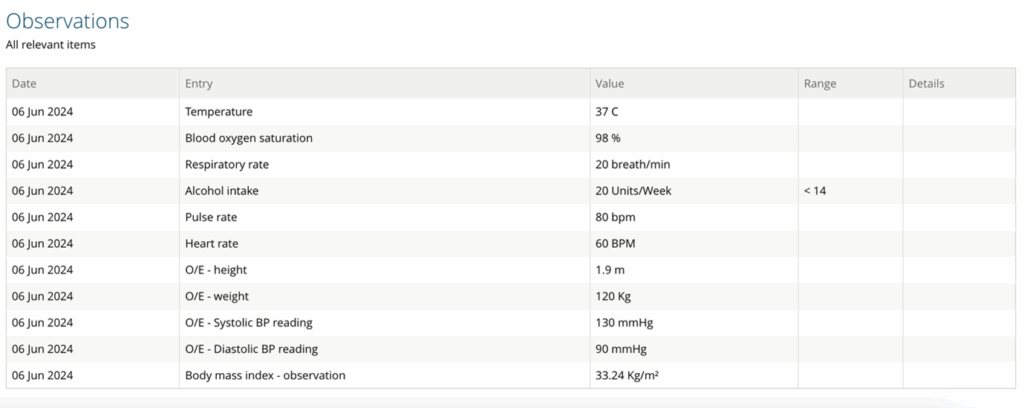Click the '< 14' range cell

click(x=814, y=191)
